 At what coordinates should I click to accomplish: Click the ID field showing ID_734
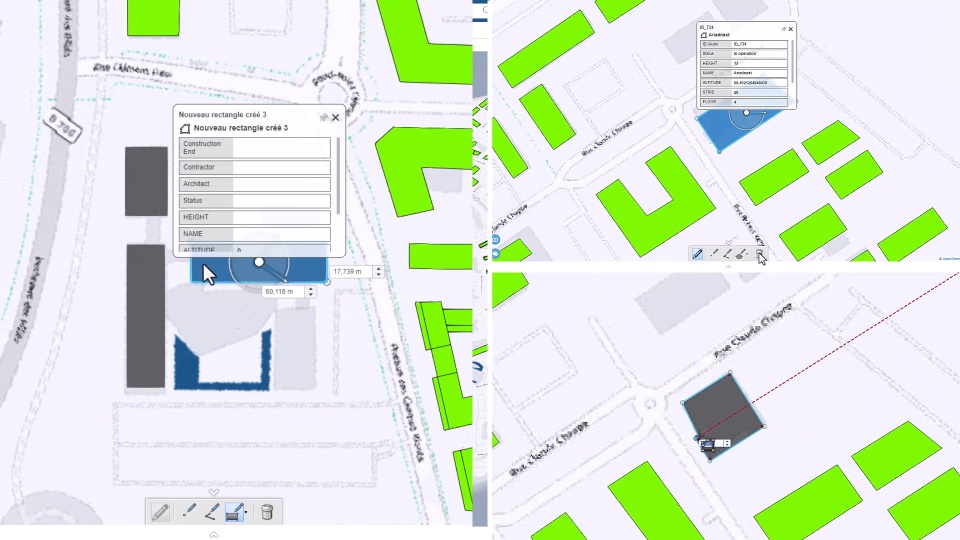tap(759, 44)
